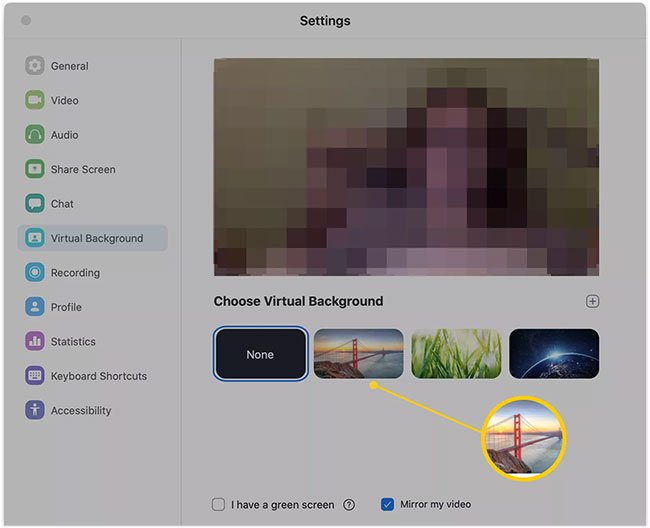Open Audio settings headphone icon
The height and width of the screenshot is (528, 650).
[x=35, y=135]
